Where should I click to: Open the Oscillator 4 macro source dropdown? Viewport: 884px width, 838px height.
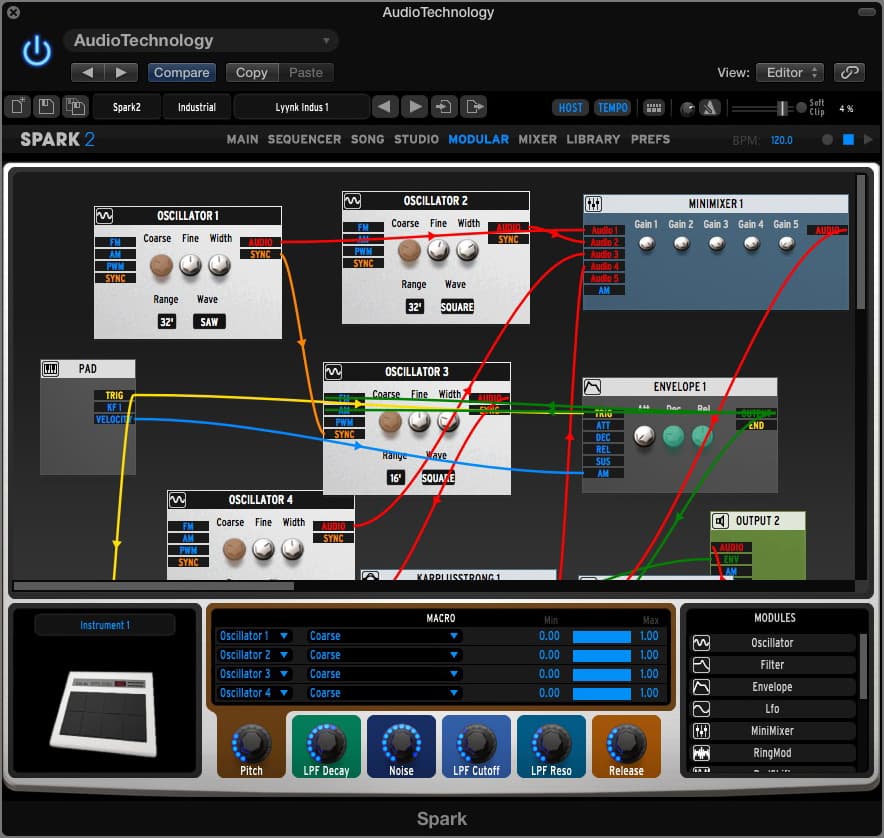click(x=254, y=693)
